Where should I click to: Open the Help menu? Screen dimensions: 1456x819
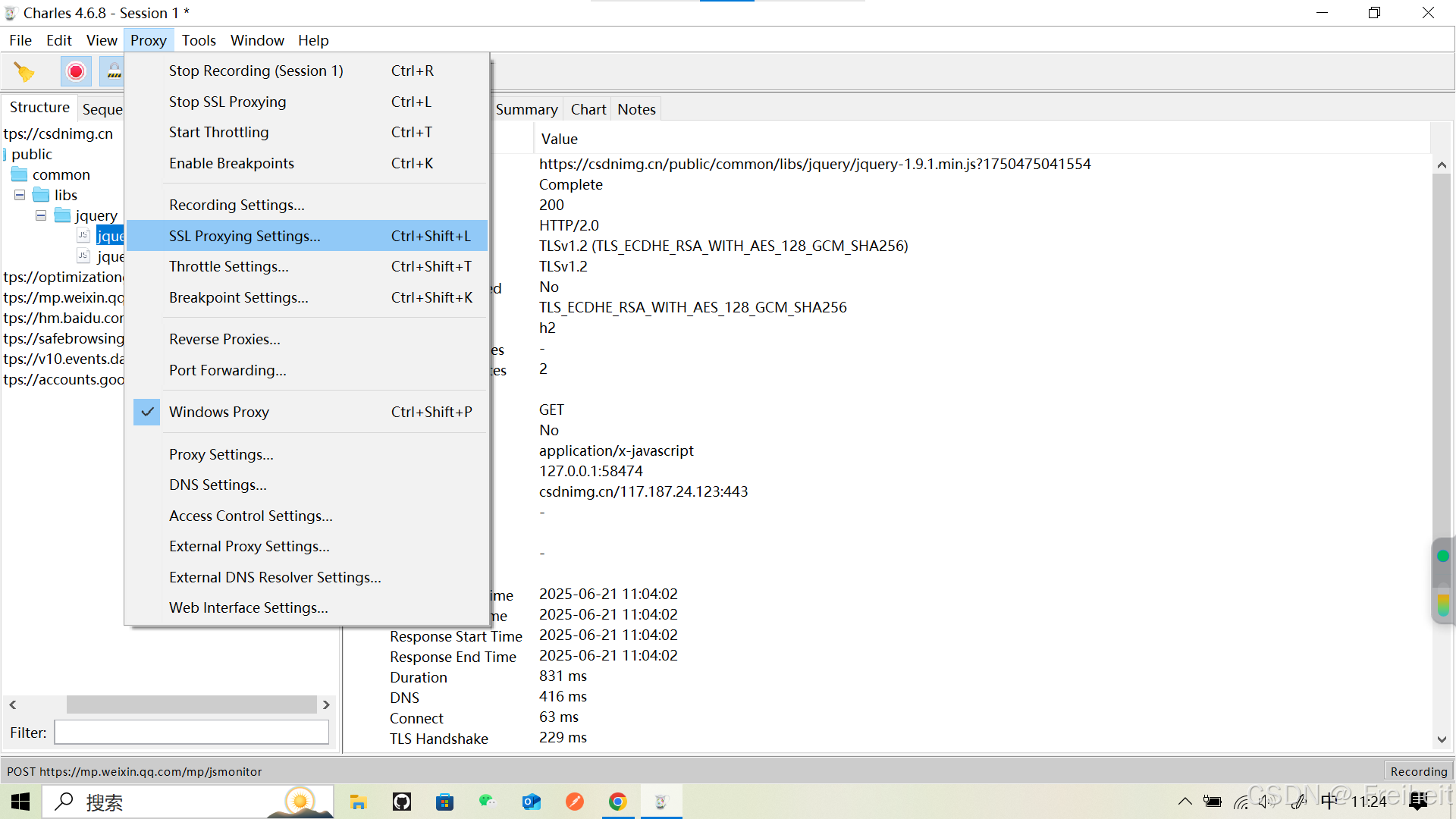313,40
